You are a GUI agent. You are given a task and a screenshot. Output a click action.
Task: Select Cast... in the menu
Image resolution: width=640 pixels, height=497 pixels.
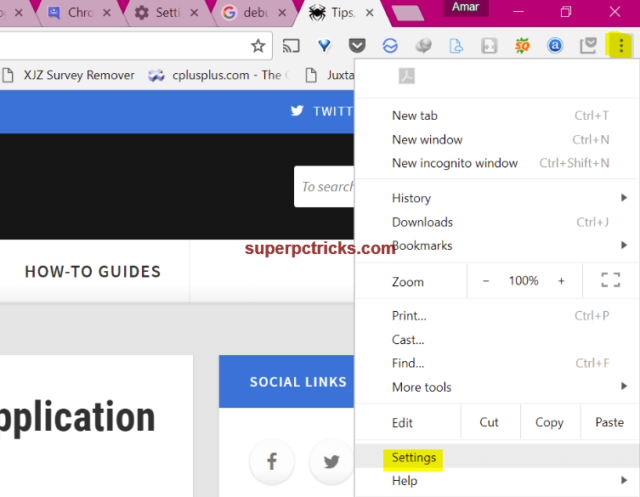(497, 339)
